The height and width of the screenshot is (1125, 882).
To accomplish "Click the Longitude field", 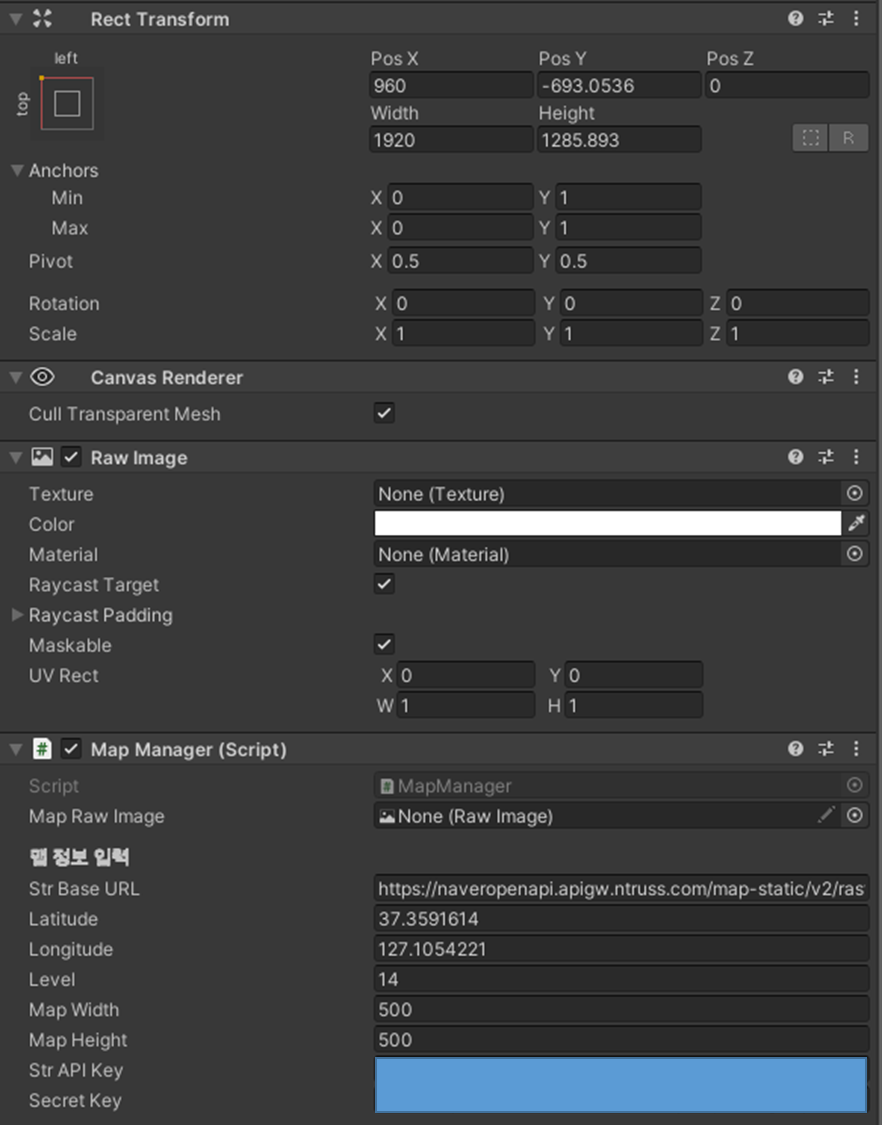I will (621, 949).
